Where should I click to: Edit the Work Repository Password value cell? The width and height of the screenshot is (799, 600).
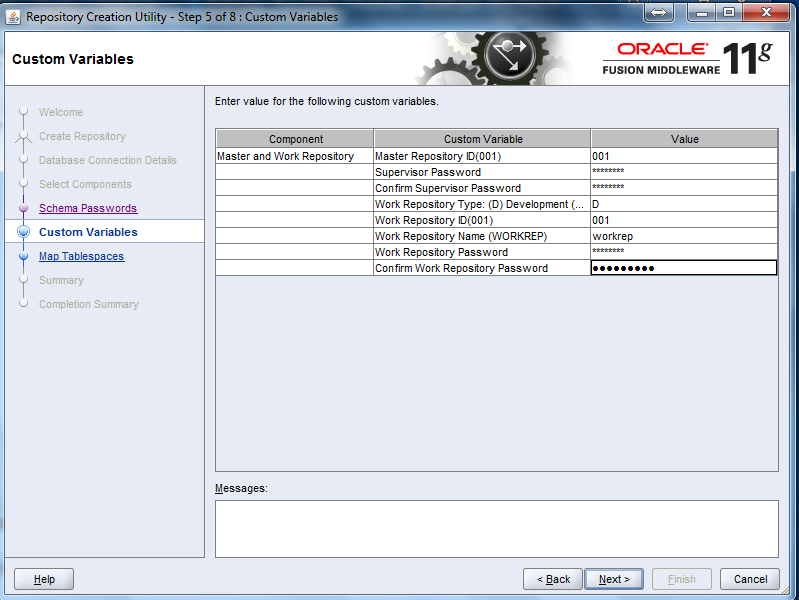[x=684, y=252]
